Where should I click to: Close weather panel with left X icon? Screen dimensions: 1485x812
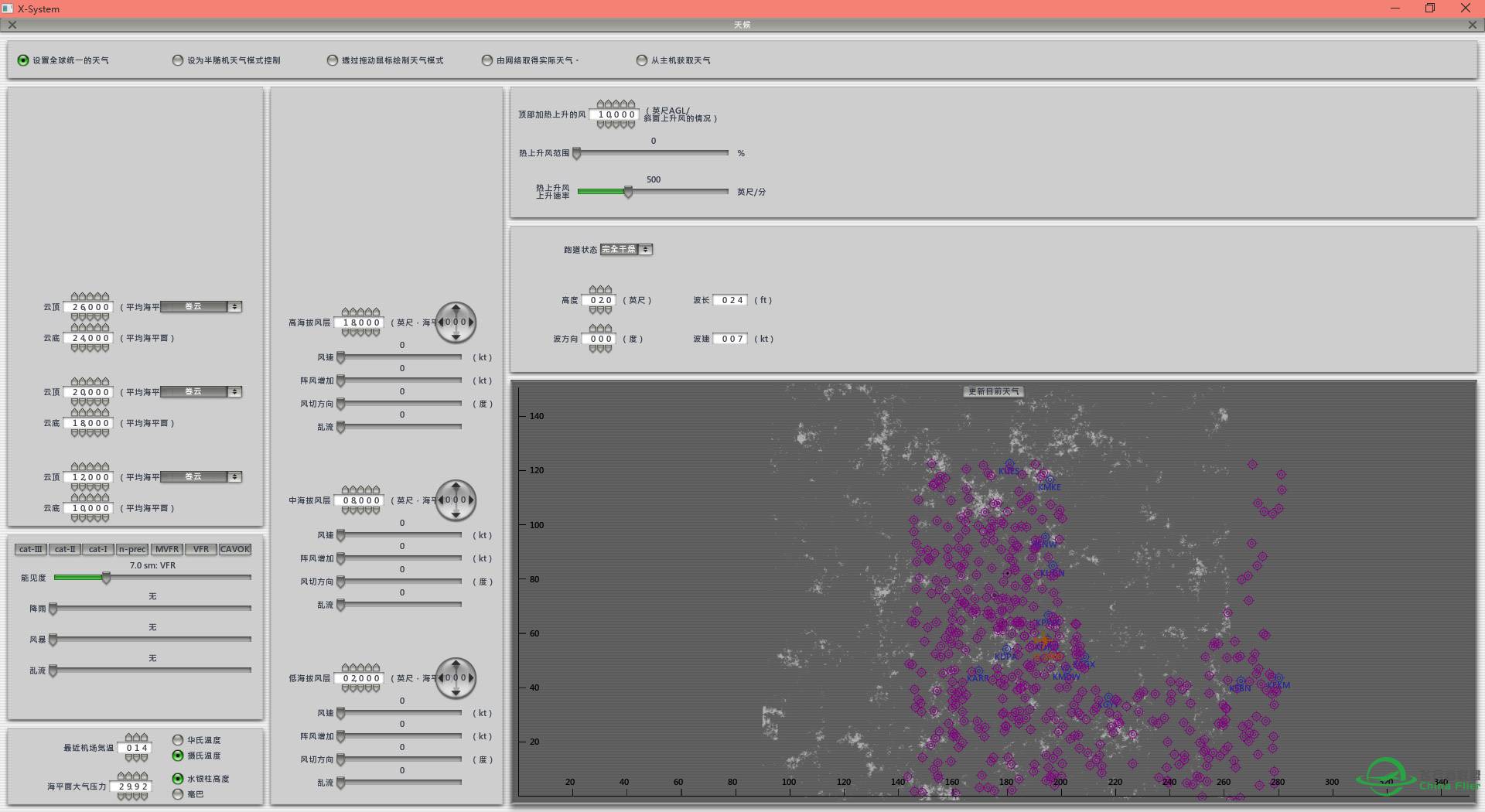[x=12, y=25]
